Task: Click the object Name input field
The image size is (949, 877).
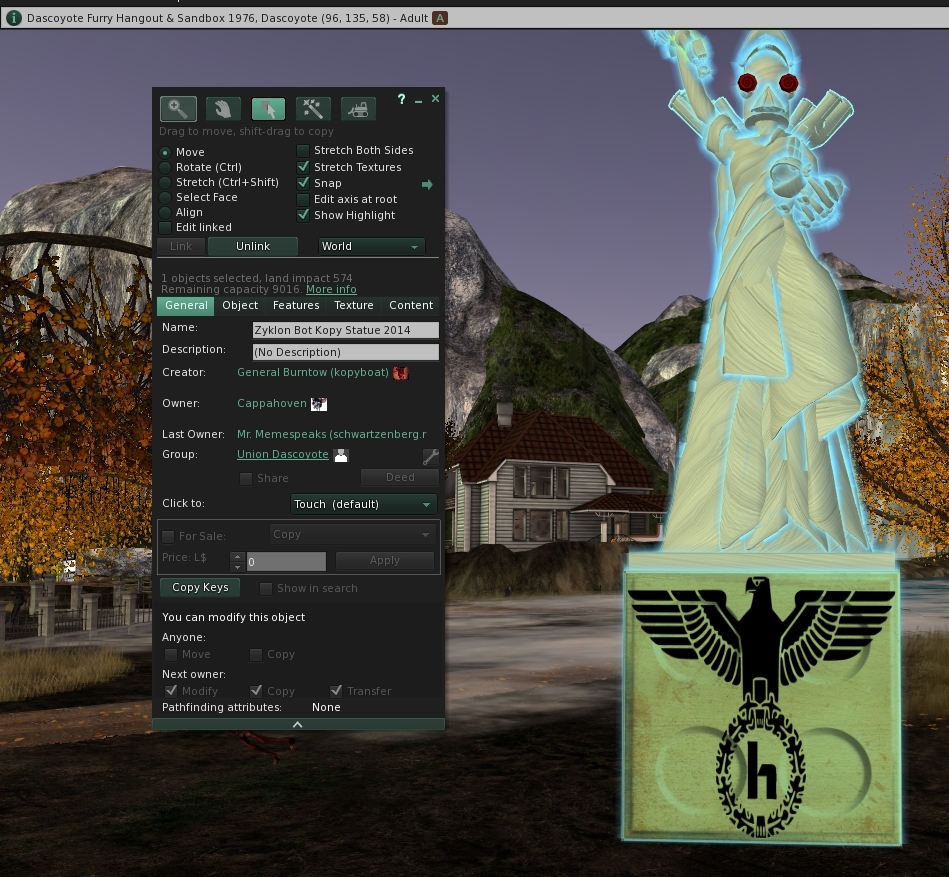Action: click(346, 330)
